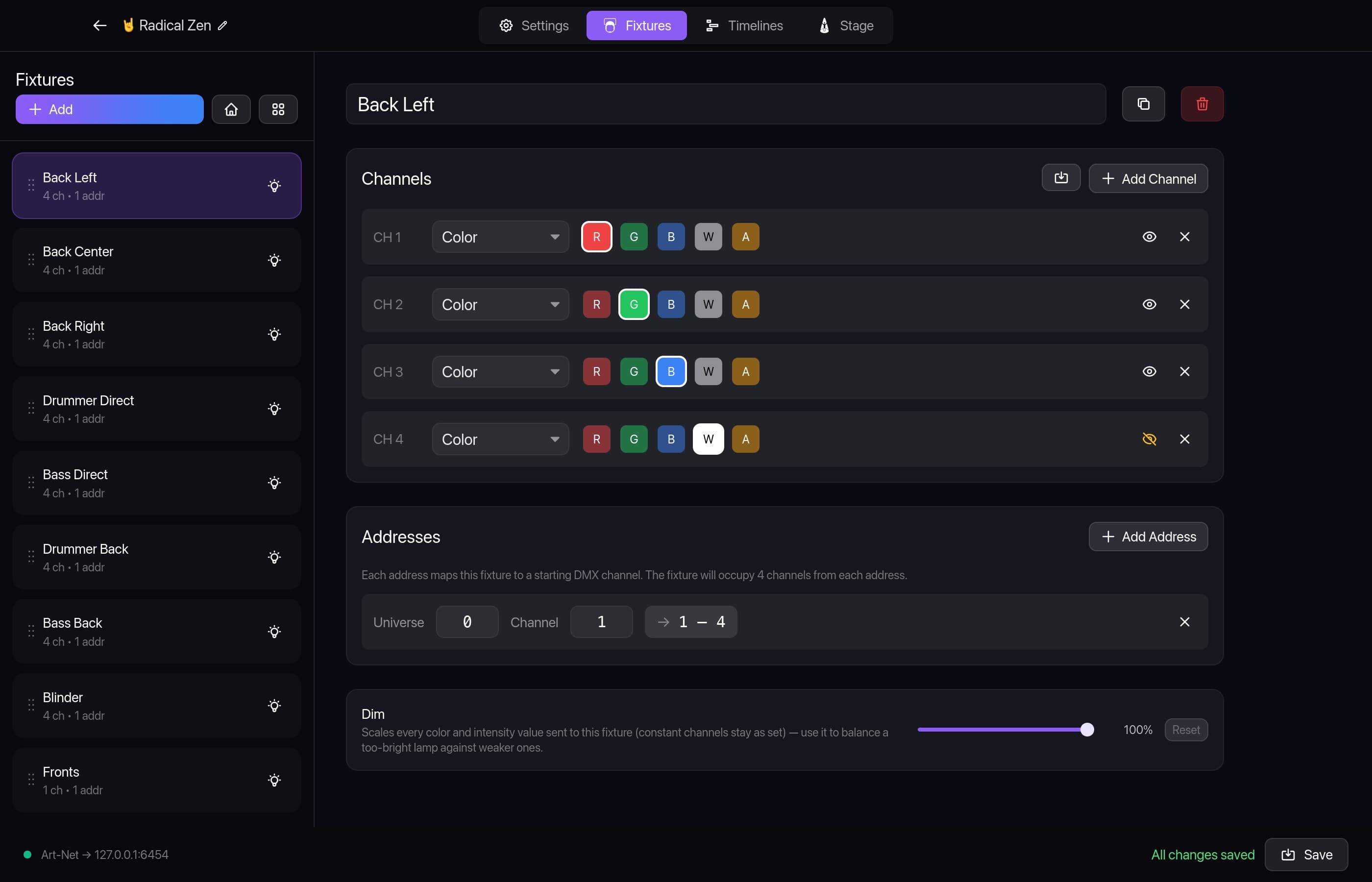Test the Drummer Back light bulb

click(x=274, y=557)
